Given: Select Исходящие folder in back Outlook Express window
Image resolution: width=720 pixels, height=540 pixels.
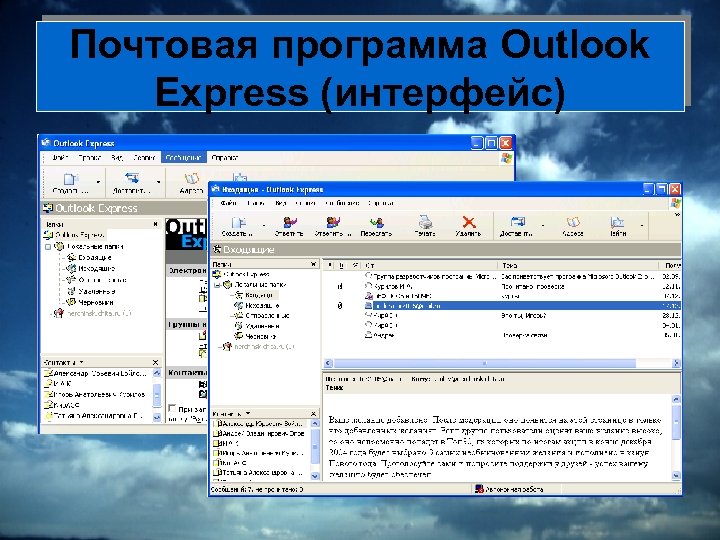Looking at the screenshot, I should (96, 269).
